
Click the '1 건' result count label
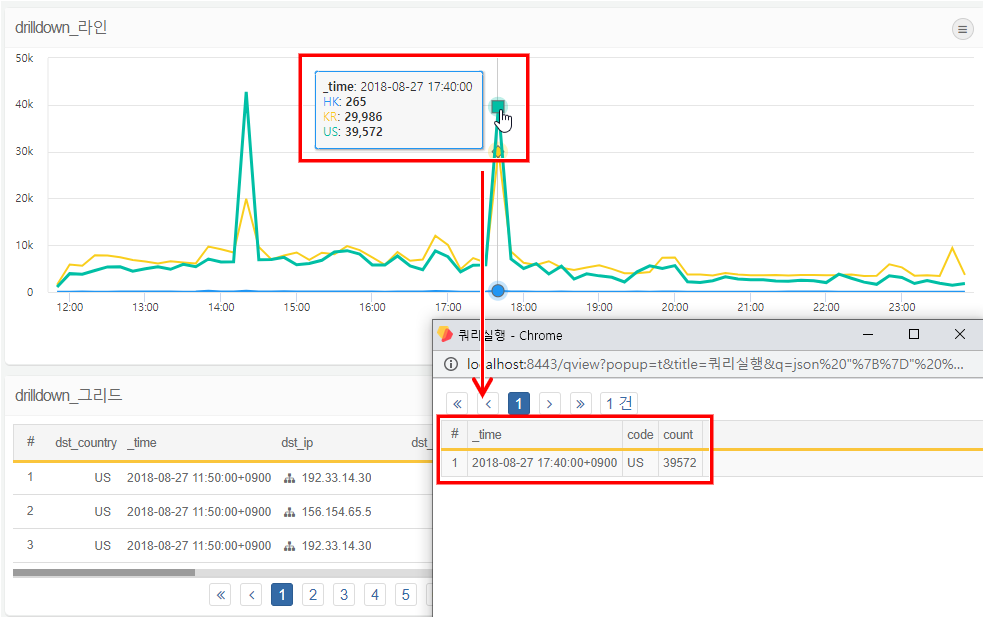619,403
